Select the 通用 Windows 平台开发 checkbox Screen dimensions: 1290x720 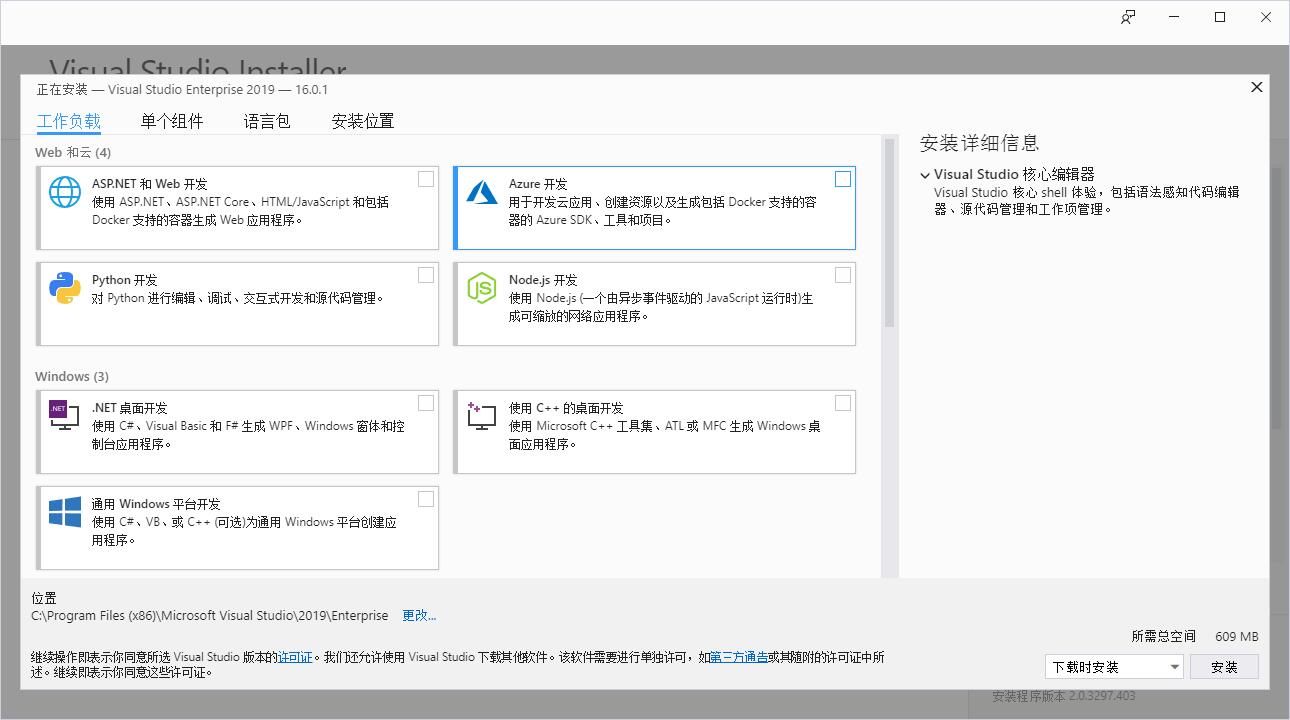[x=426, y=499]
